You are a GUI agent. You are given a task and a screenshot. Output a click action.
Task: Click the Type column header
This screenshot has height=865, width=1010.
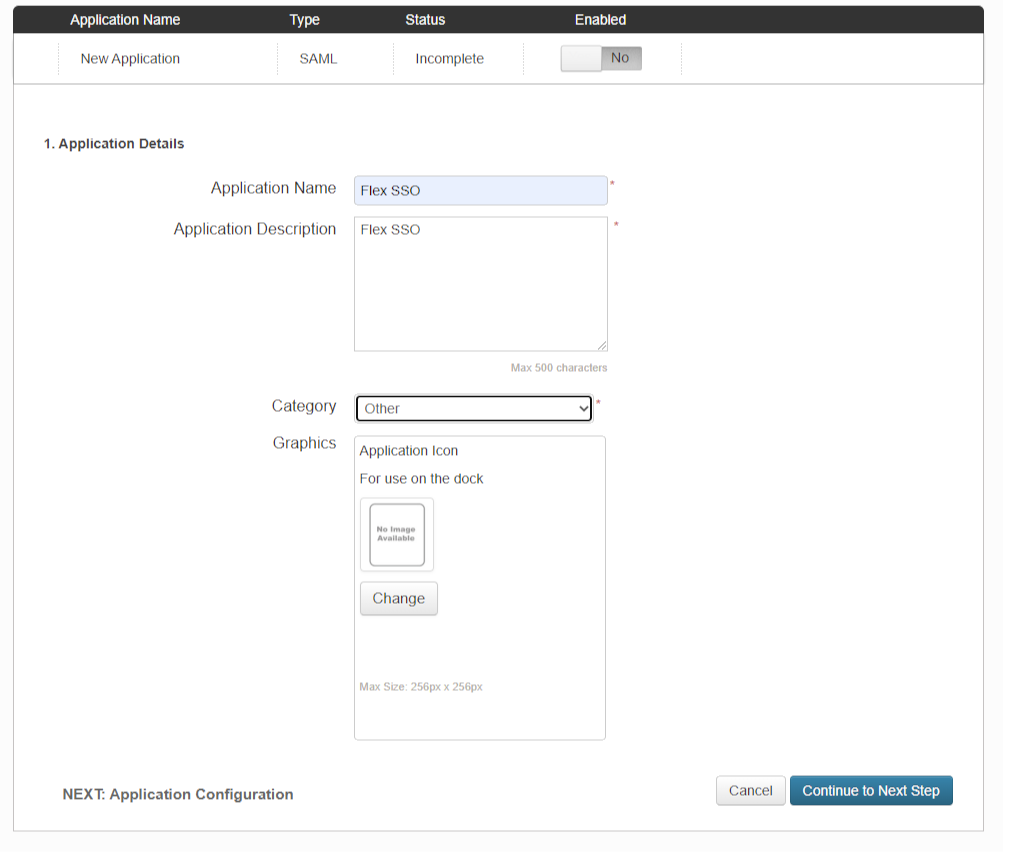click(x=304, y=20)
